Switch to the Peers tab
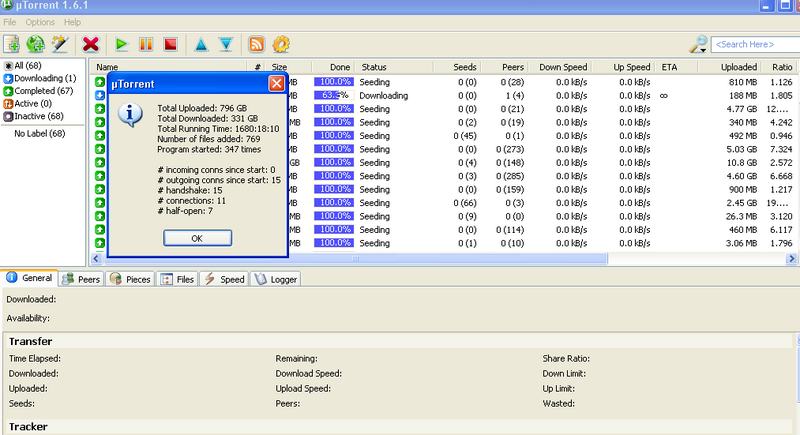Viewport: 800px width, 435px height. point(81,279)
